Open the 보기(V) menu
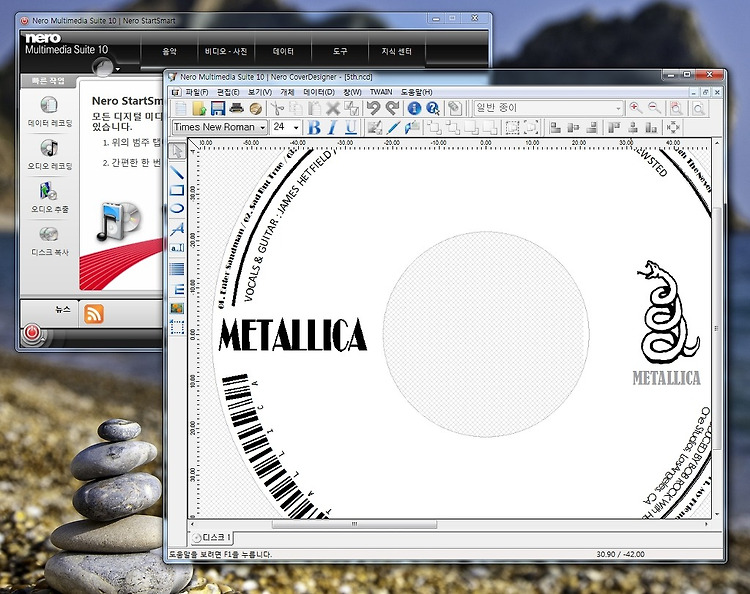750x594 pixels. pyautogui.click(x=259, y=92)
